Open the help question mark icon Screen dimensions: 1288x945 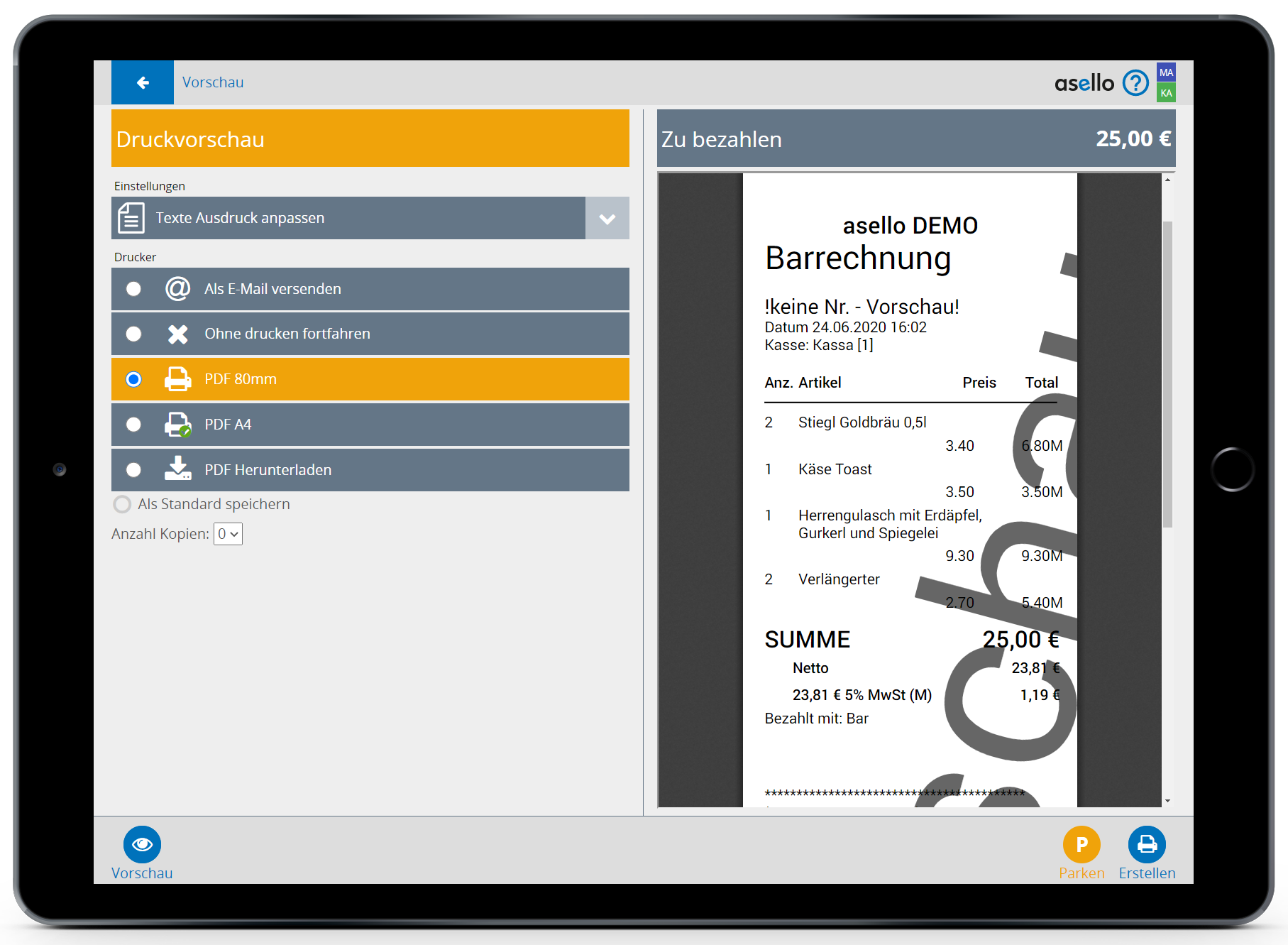click(x=1135, y=83)
